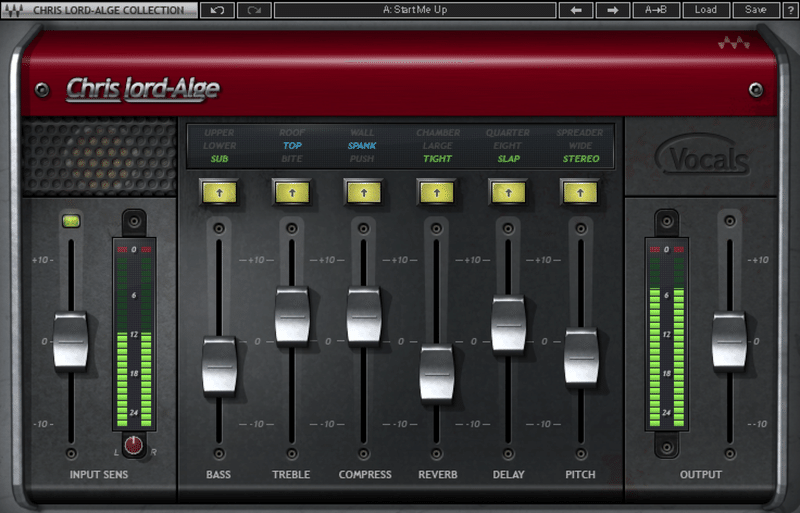This screenshot has width=800, height=513.
Task: Select QUARTER delay mode text
Action: click(508, 133)
